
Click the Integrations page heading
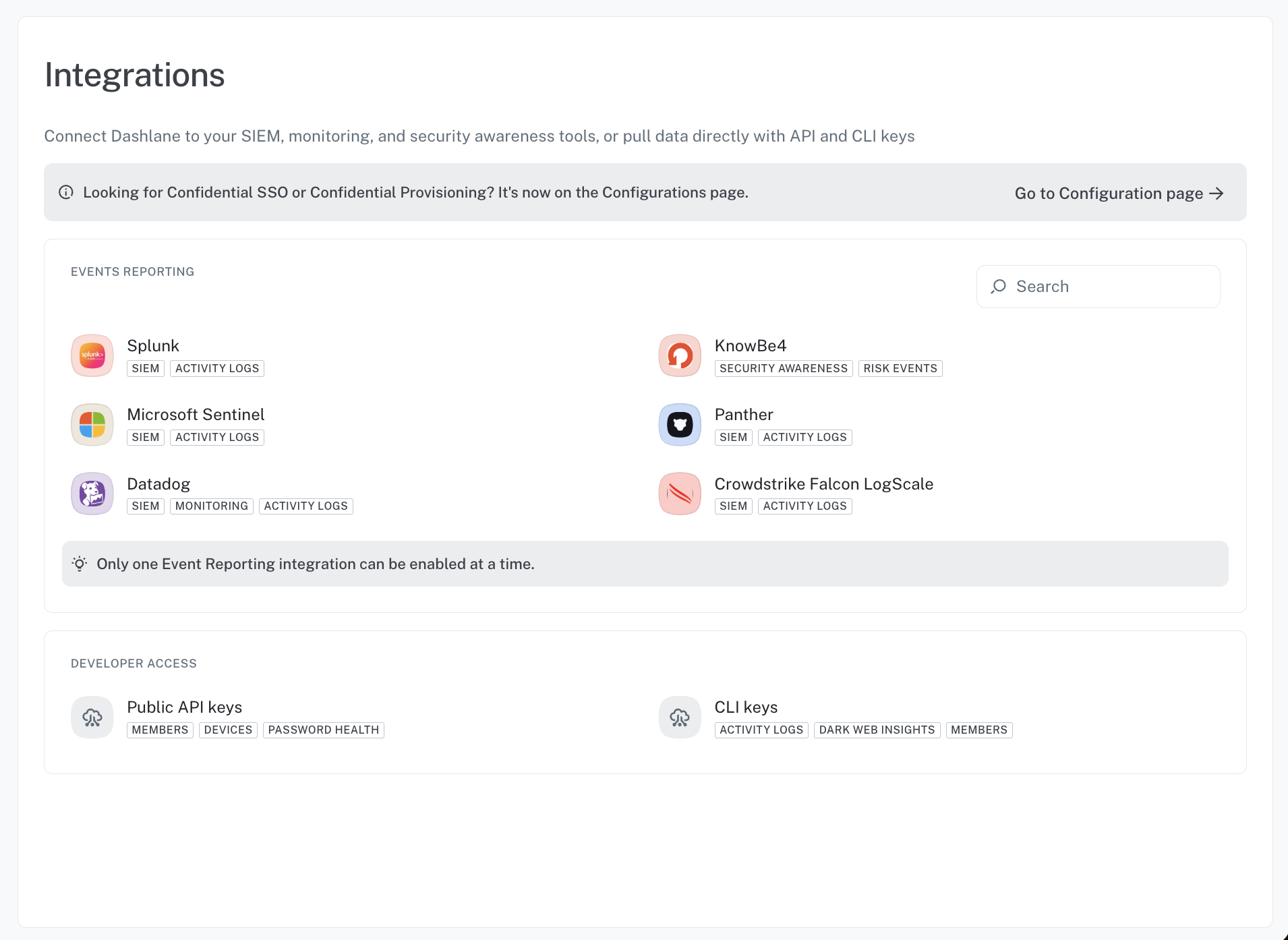[135, 75]
